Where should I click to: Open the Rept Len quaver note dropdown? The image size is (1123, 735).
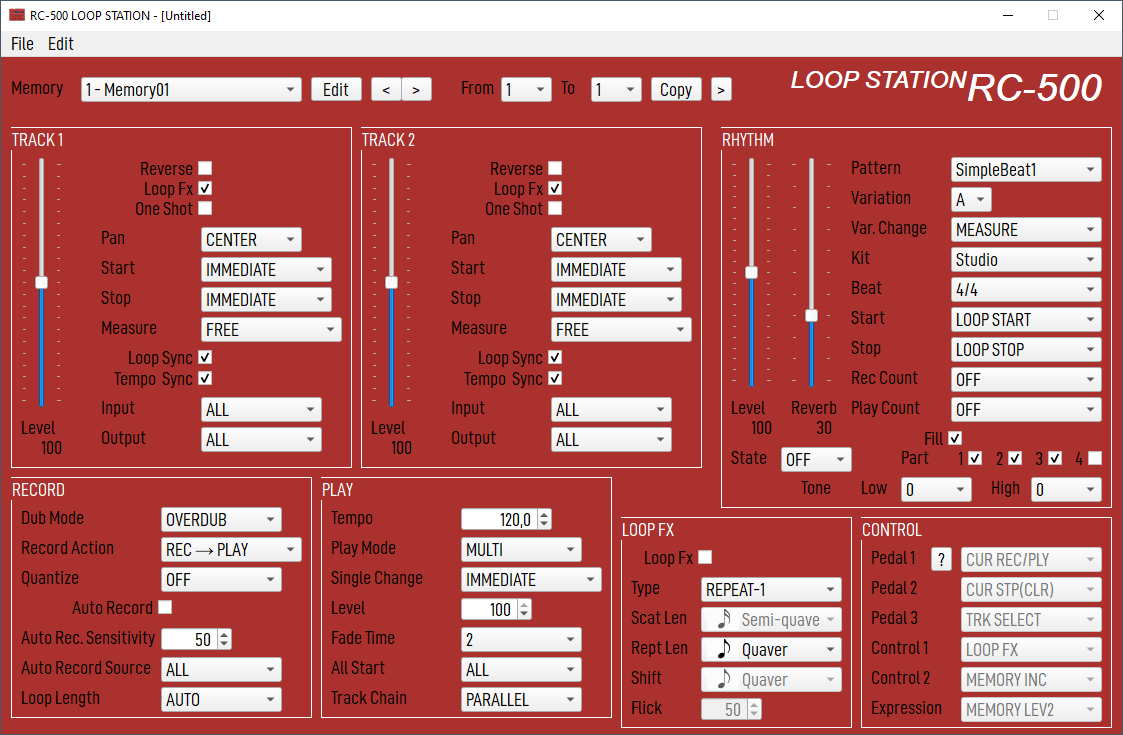click(x=771, y=650)
